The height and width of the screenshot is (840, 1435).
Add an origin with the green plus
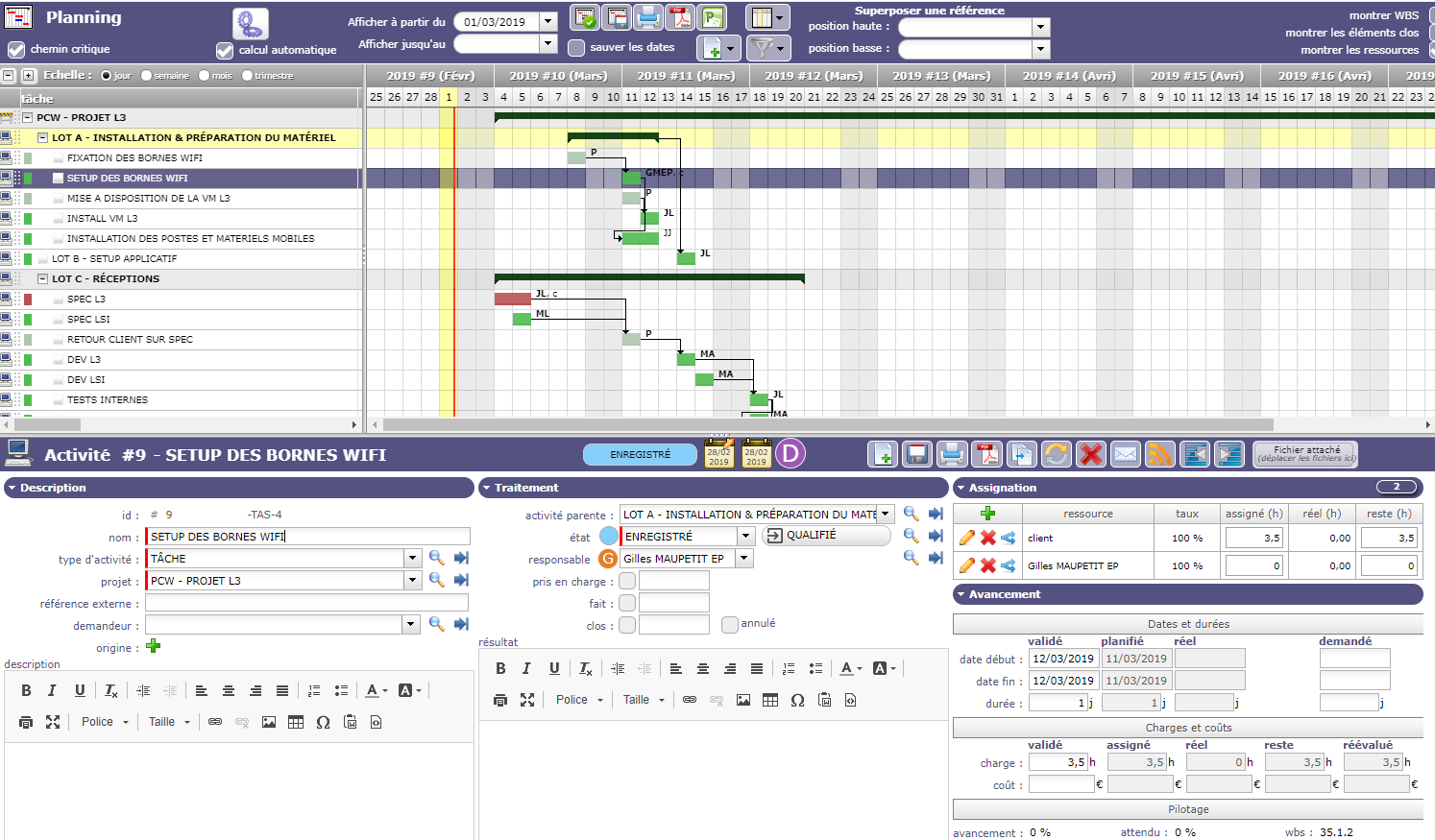(x=153, y=646)
